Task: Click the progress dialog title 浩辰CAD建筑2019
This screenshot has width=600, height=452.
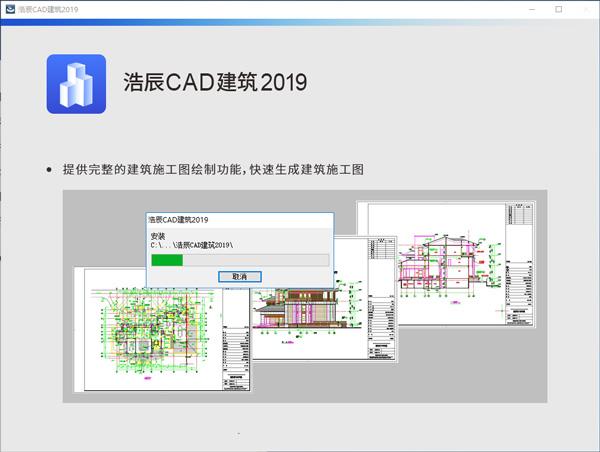Action: [x=178, y=220]
